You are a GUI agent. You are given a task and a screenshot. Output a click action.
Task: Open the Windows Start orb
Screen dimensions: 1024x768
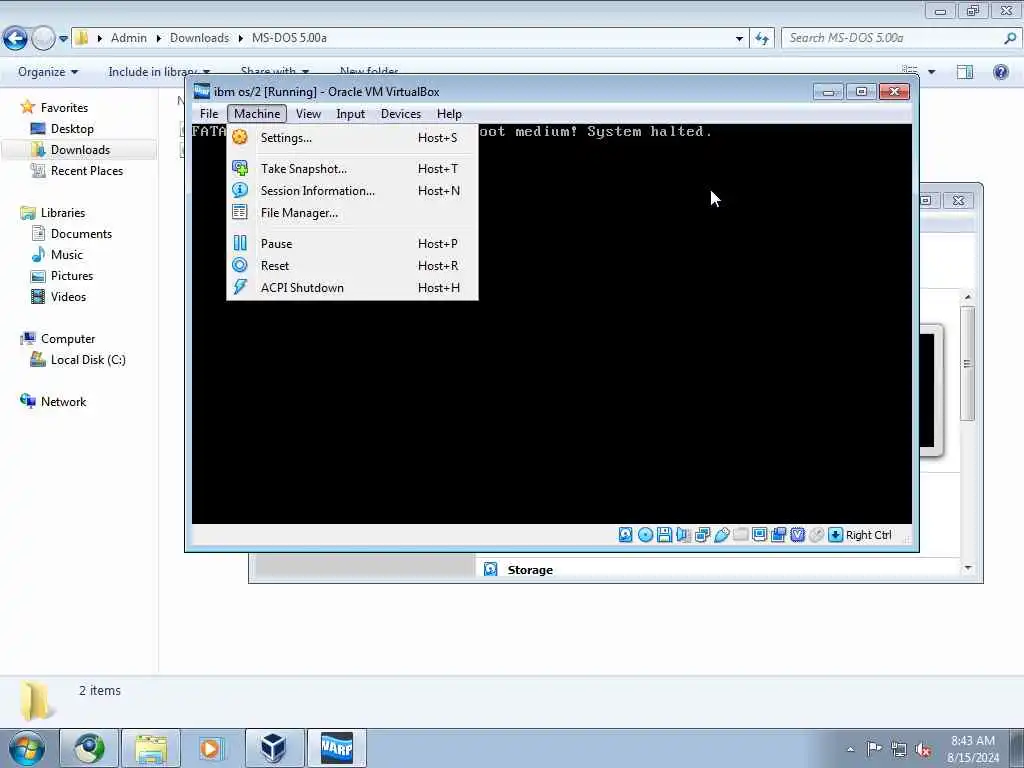tap(27, 748)
